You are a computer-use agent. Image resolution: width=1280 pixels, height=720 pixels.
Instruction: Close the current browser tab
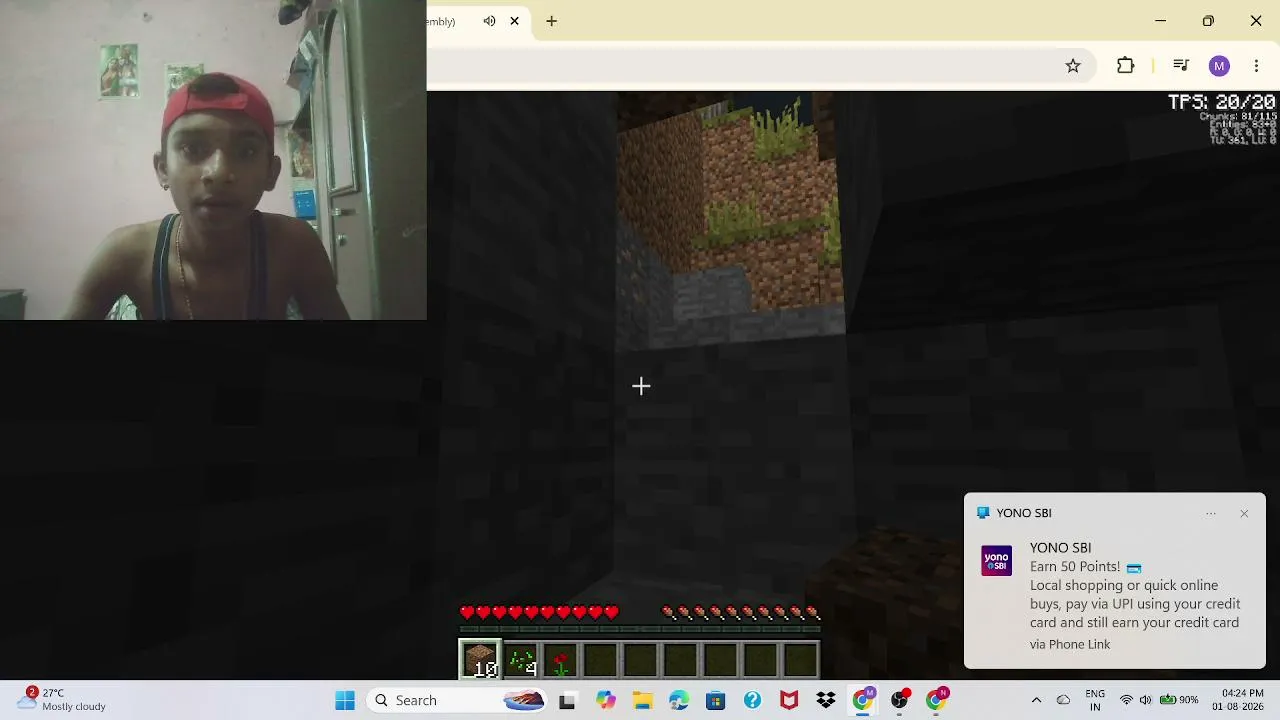(x=515, y=21)
